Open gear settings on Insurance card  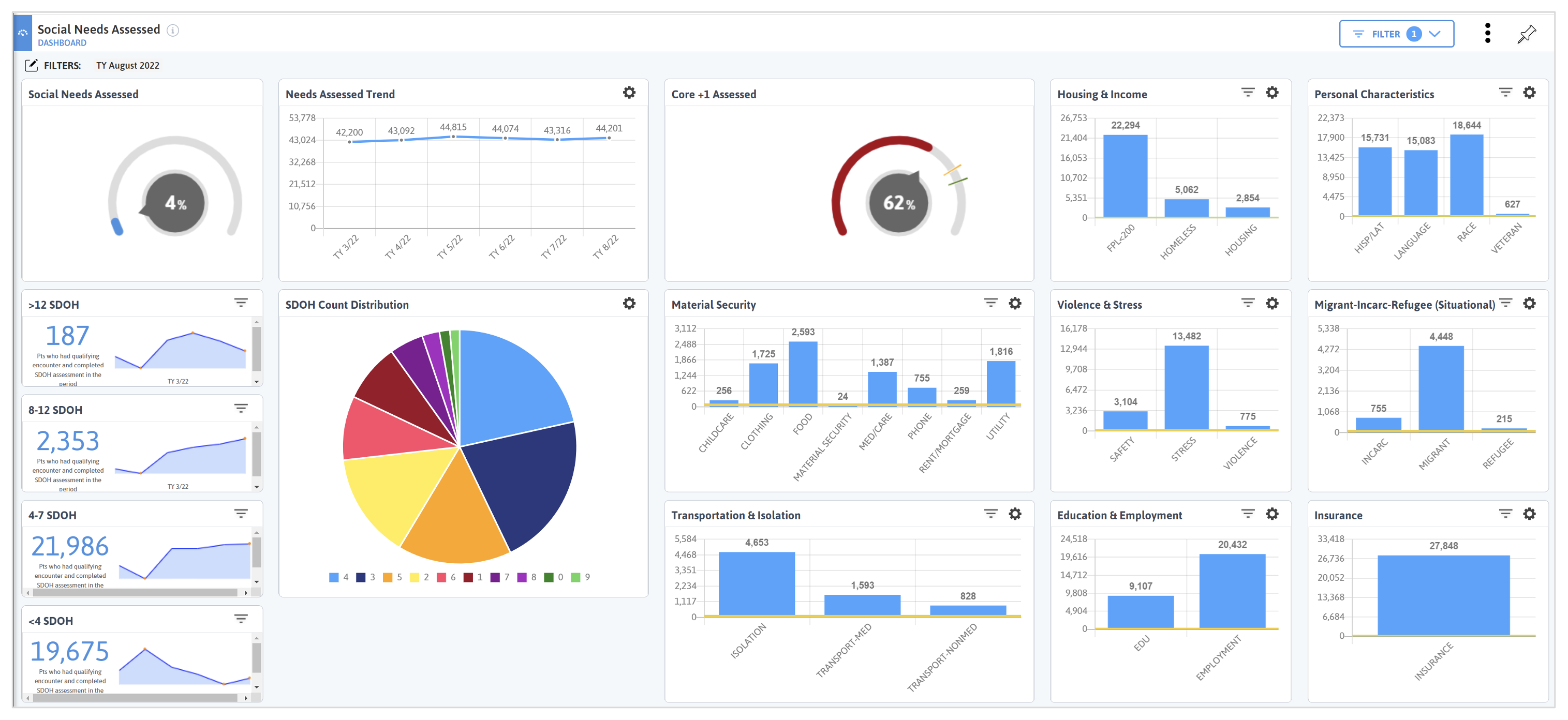point(1529,514)
